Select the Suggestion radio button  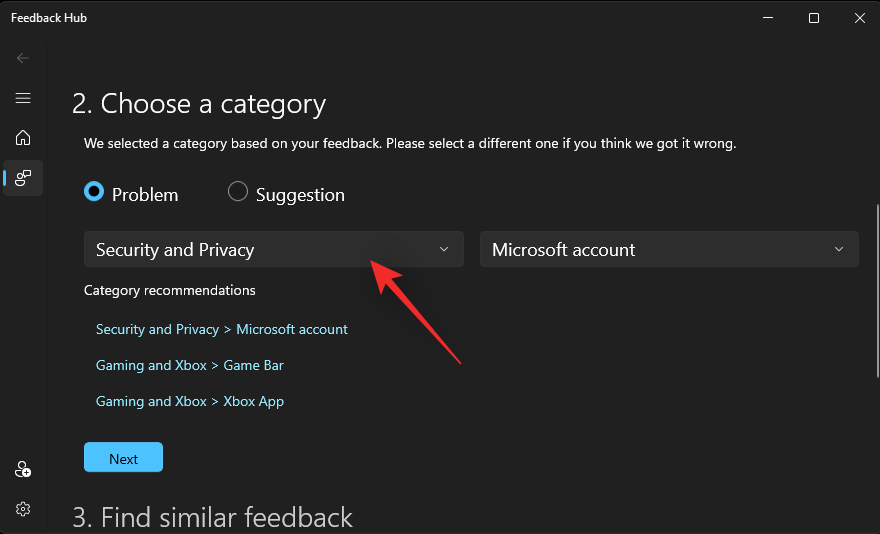pos(238,192)
